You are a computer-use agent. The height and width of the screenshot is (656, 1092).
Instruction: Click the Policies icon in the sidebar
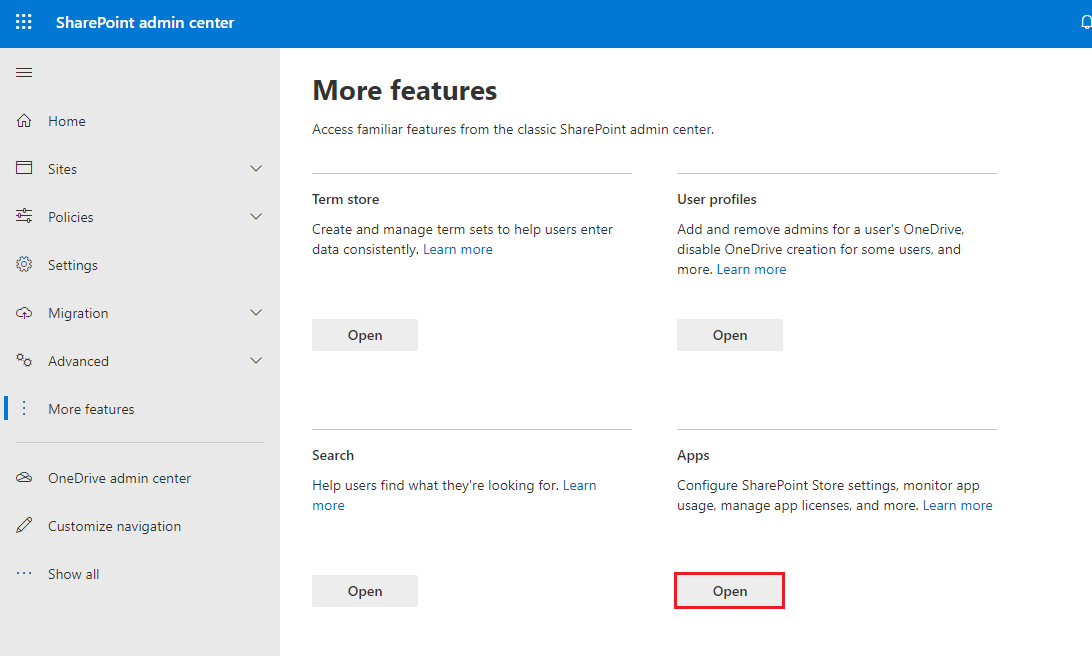tap(24, 216)
